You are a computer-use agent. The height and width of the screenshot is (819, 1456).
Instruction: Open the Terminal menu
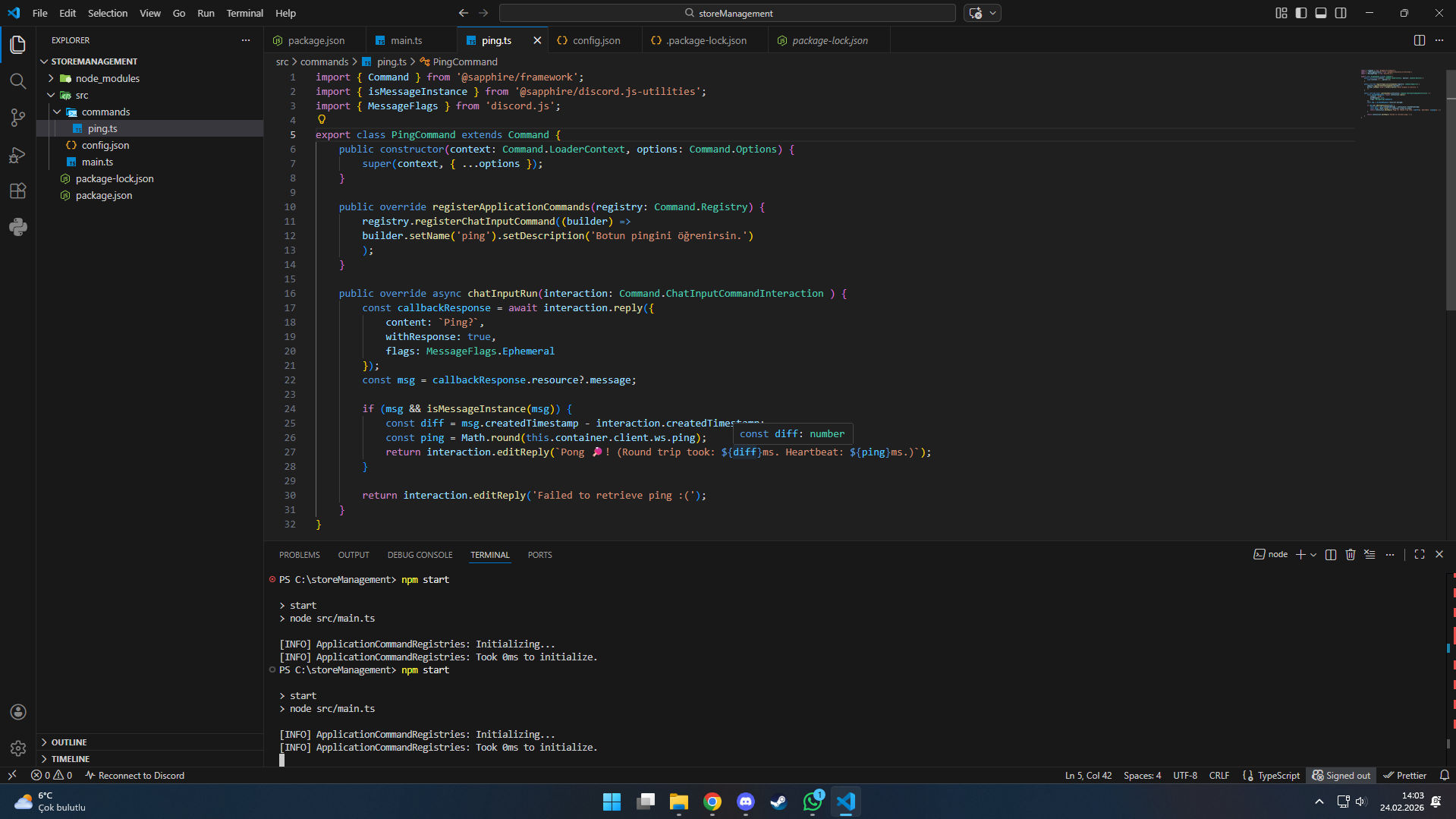(244, 13)
